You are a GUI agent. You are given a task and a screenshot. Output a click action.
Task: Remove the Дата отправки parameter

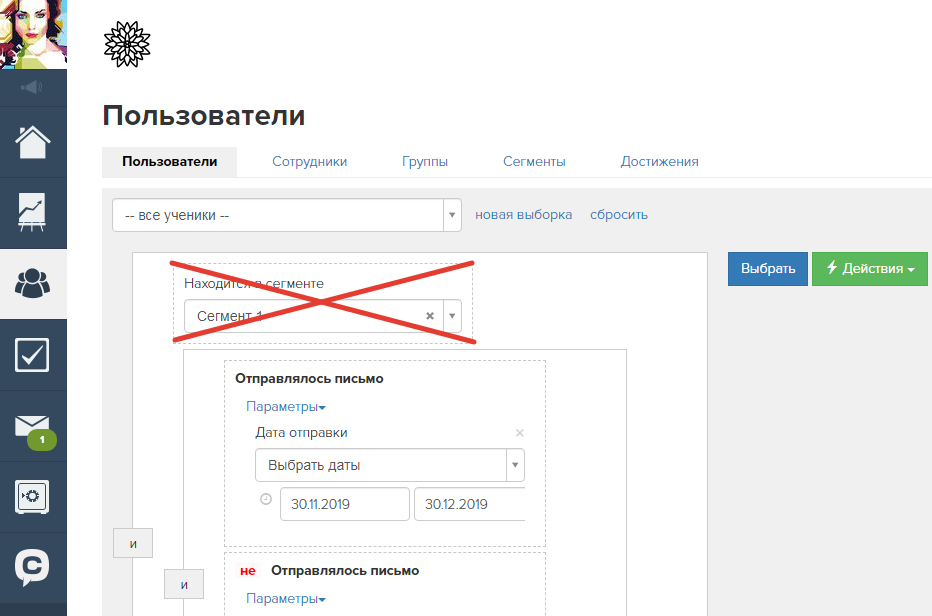tap(519, 433)
